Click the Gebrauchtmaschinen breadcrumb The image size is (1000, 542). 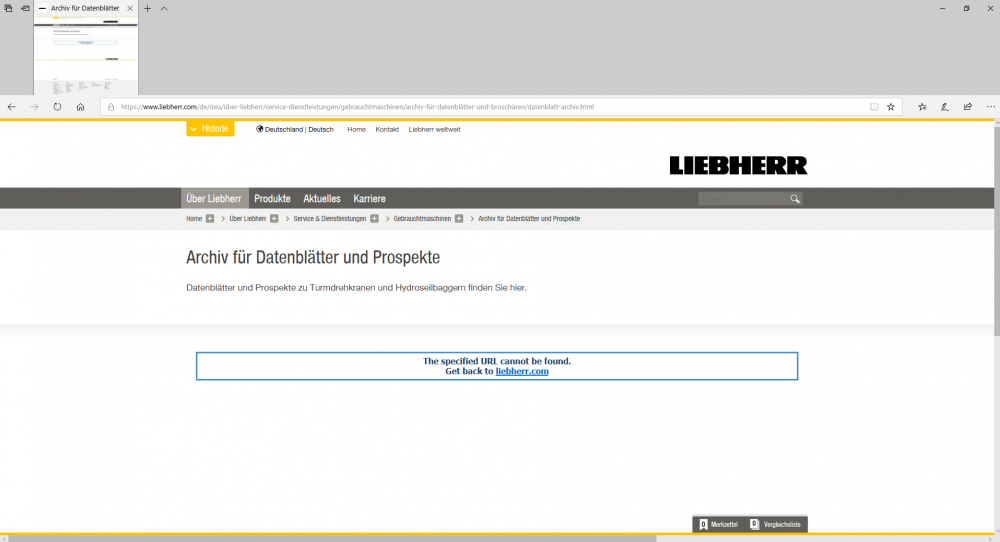tap(422, 219)
